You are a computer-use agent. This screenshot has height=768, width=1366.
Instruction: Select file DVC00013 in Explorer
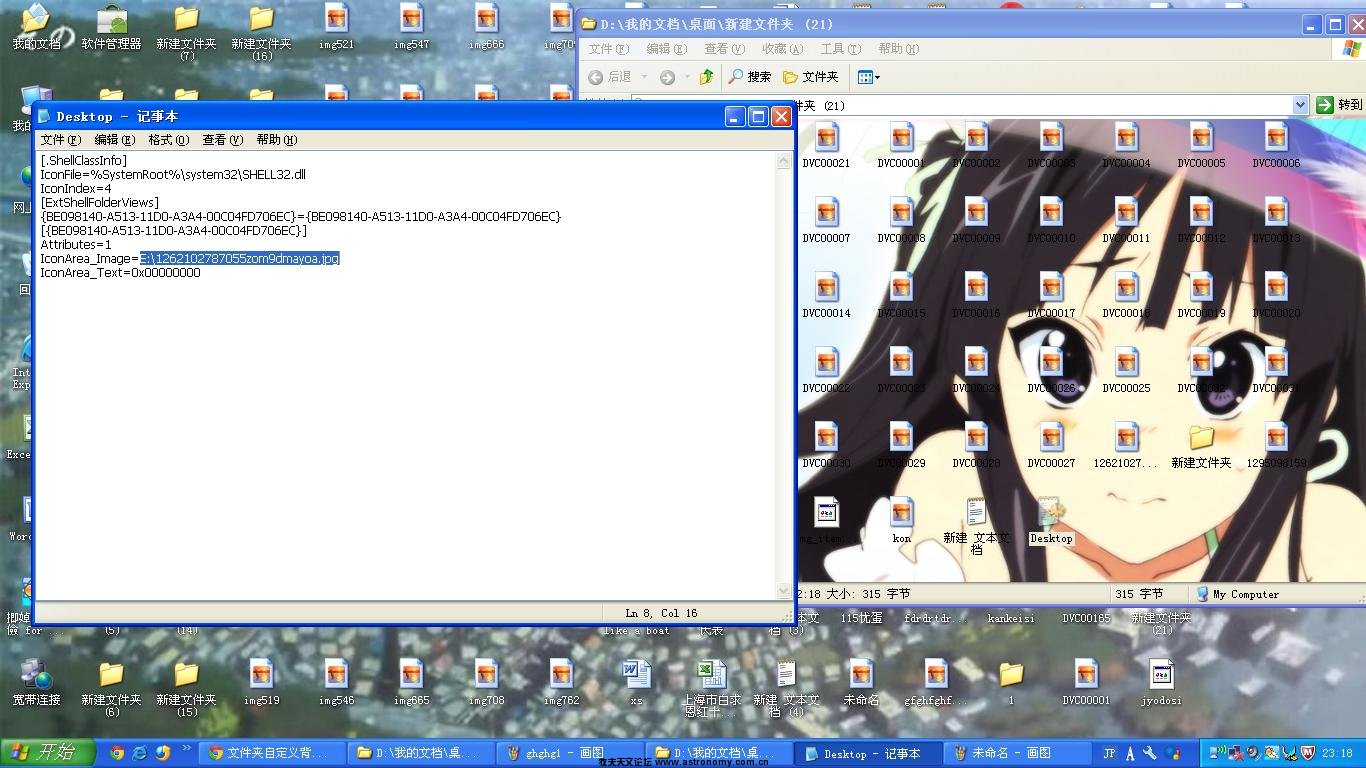[1276, 221]
